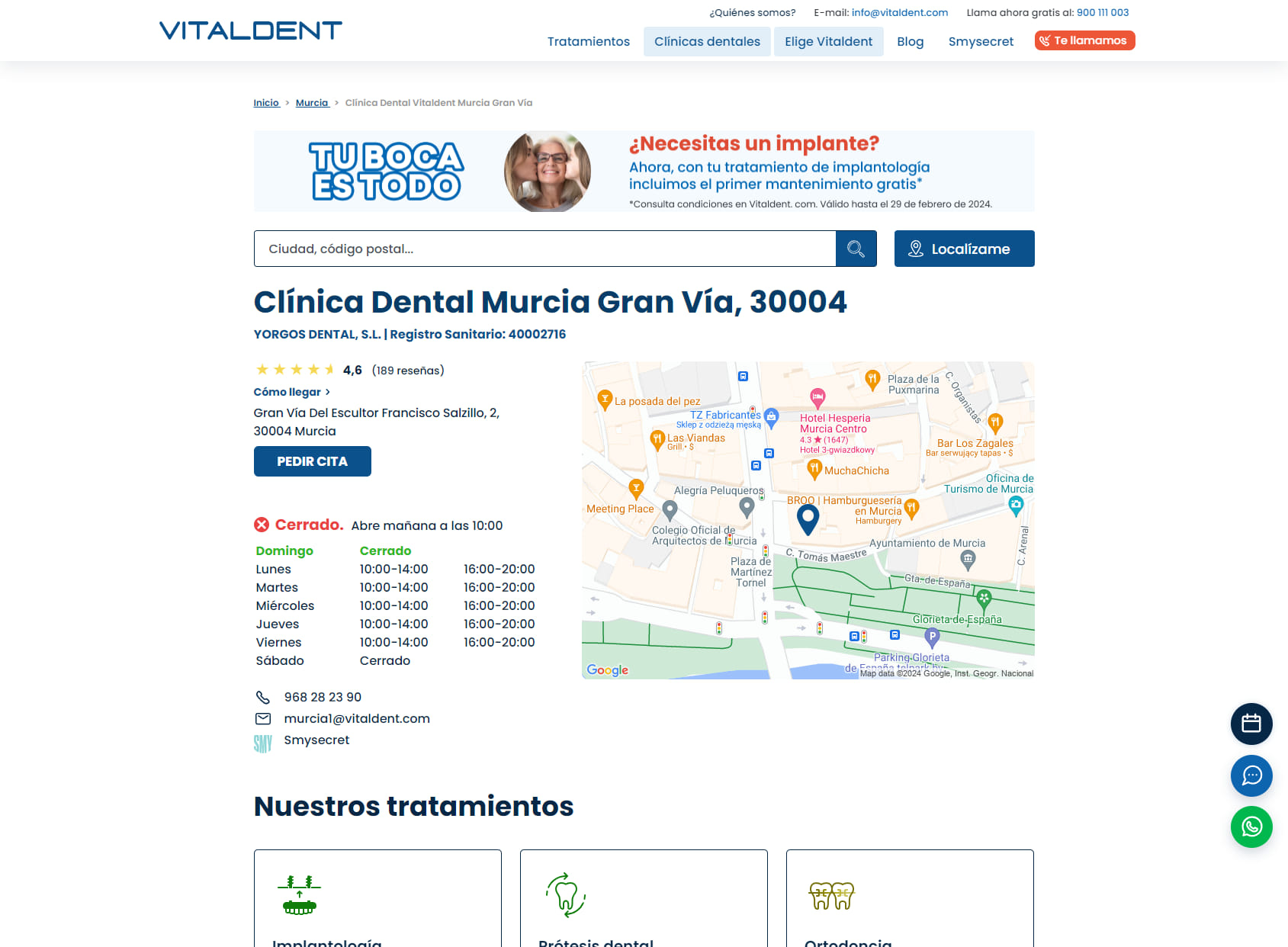This screenshot has height=947, width=1288.
Task: Click the La posada del pez marker
Action: point(604,400)
